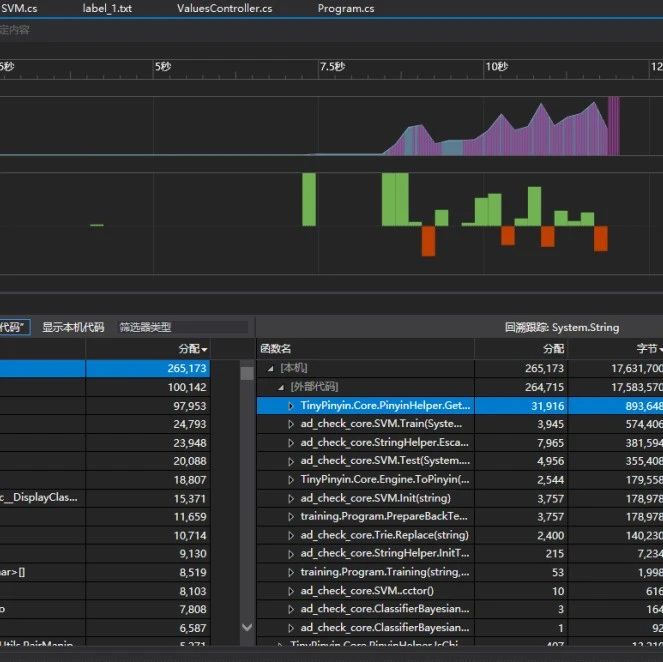663x662 pixels.
Task: Select the left table row showing 23,948
Action: (105, 443)
